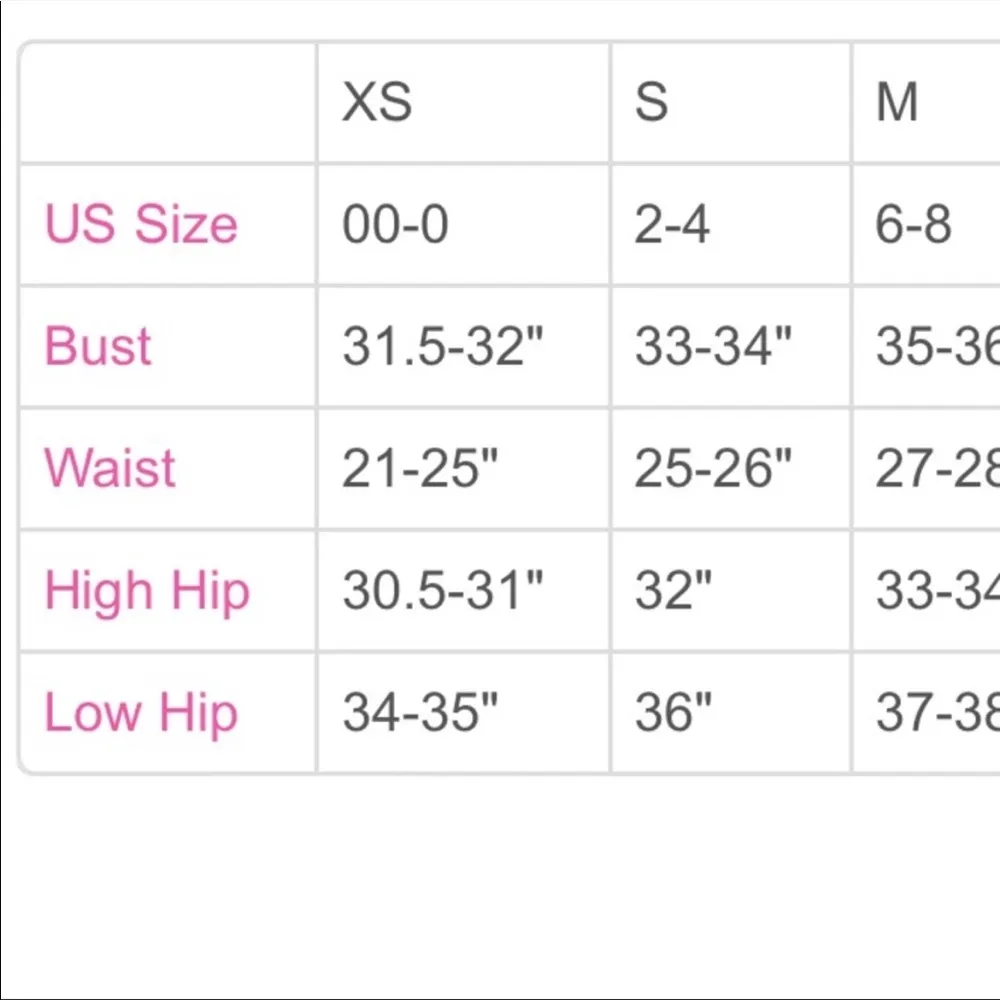Select the Bust row label

[x=98, y=346]
